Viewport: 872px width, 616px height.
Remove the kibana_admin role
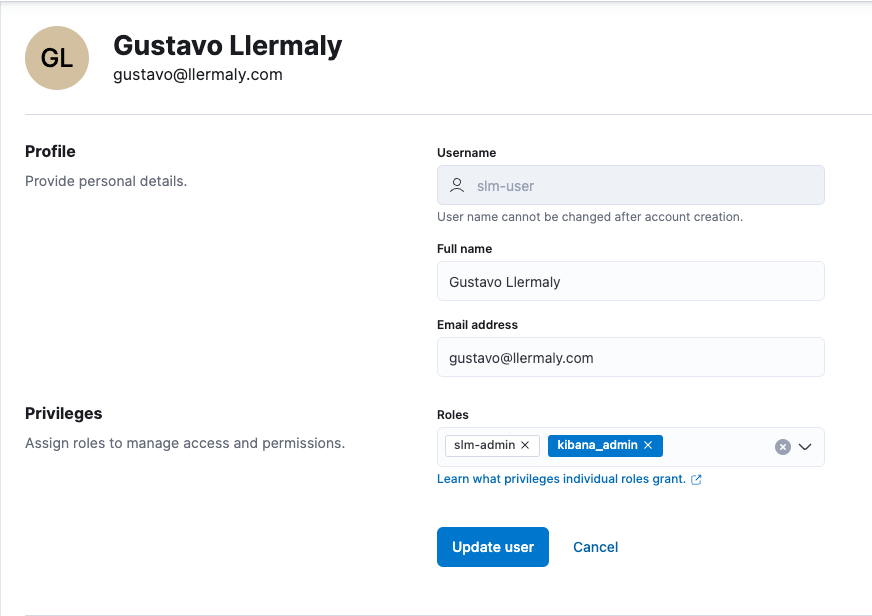pos(648,445)
